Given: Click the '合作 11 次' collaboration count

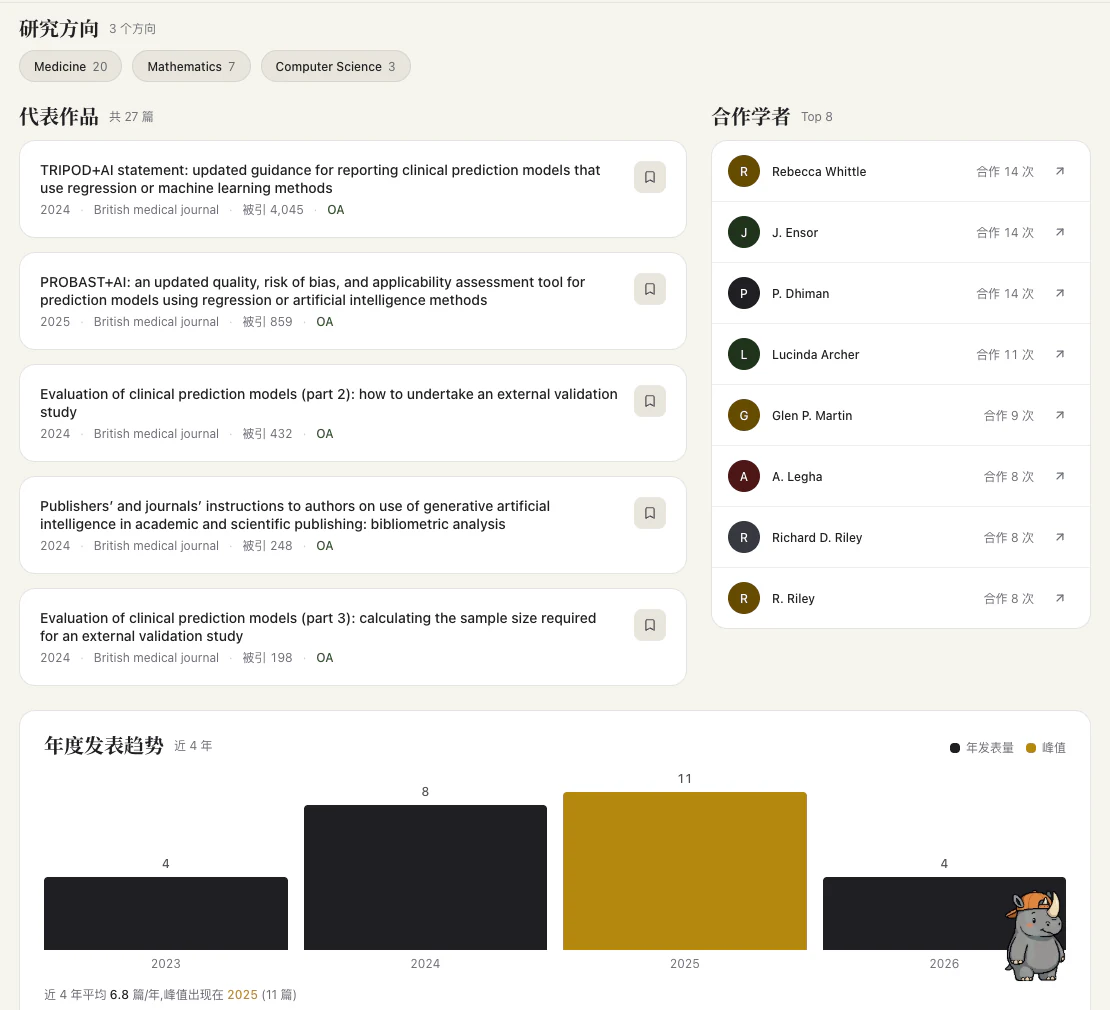Looking at the screenshot, I should (x=1005, y=354).
